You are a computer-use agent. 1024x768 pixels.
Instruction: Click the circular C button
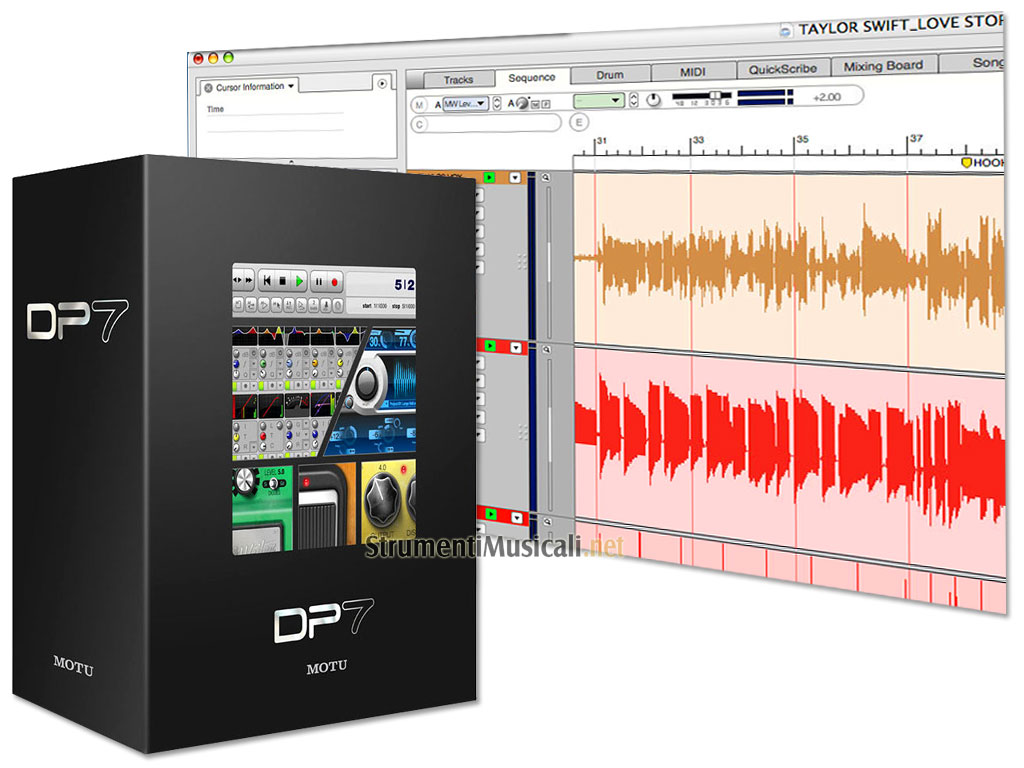click(419, 124)
